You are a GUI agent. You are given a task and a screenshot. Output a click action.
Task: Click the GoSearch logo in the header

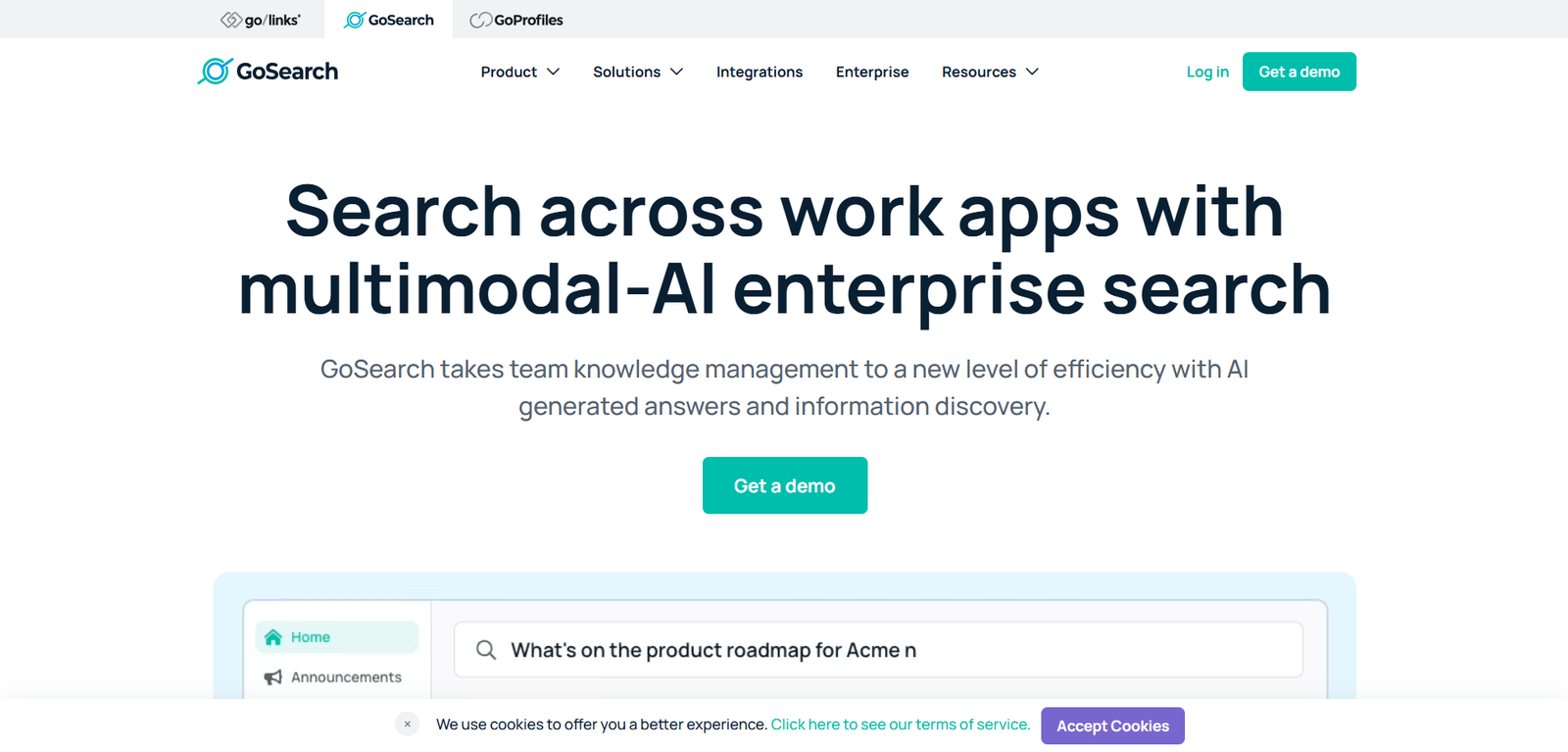coord(268,72)
